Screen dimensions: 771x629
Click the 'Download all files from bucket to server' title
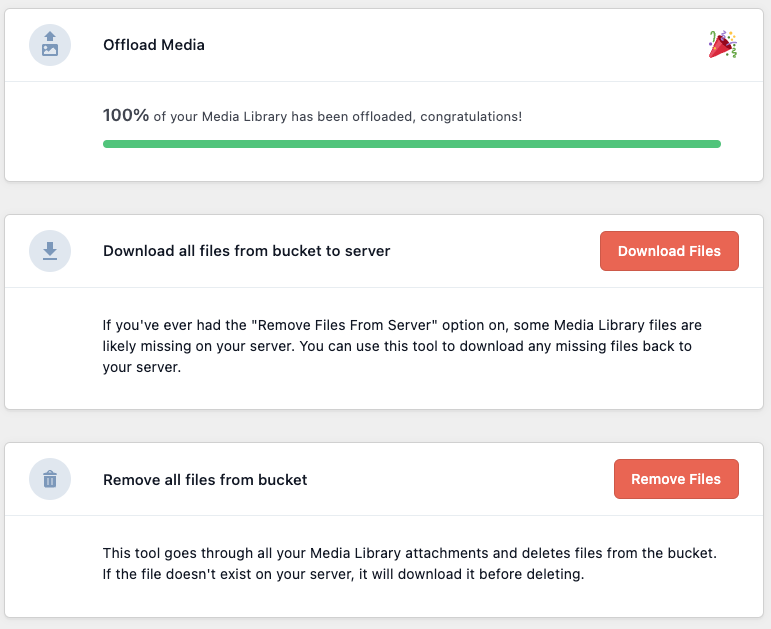[x=247, y=251]
